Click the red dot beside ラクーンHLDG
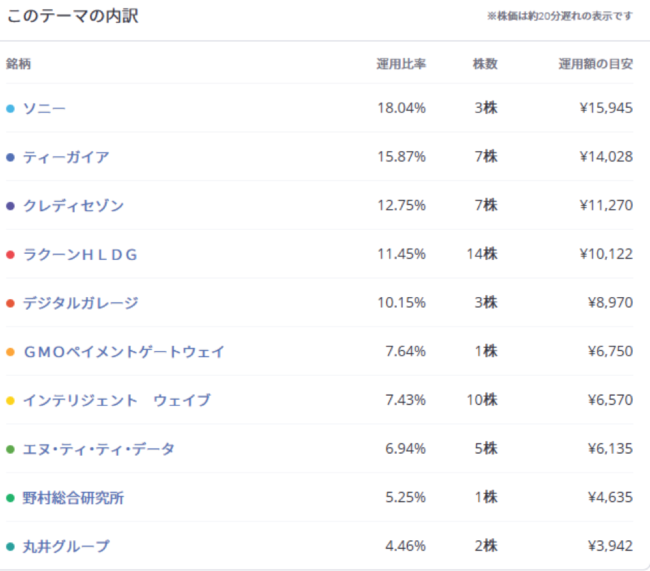The height and width of the screenshot is (571, 650). click(10, 254)
